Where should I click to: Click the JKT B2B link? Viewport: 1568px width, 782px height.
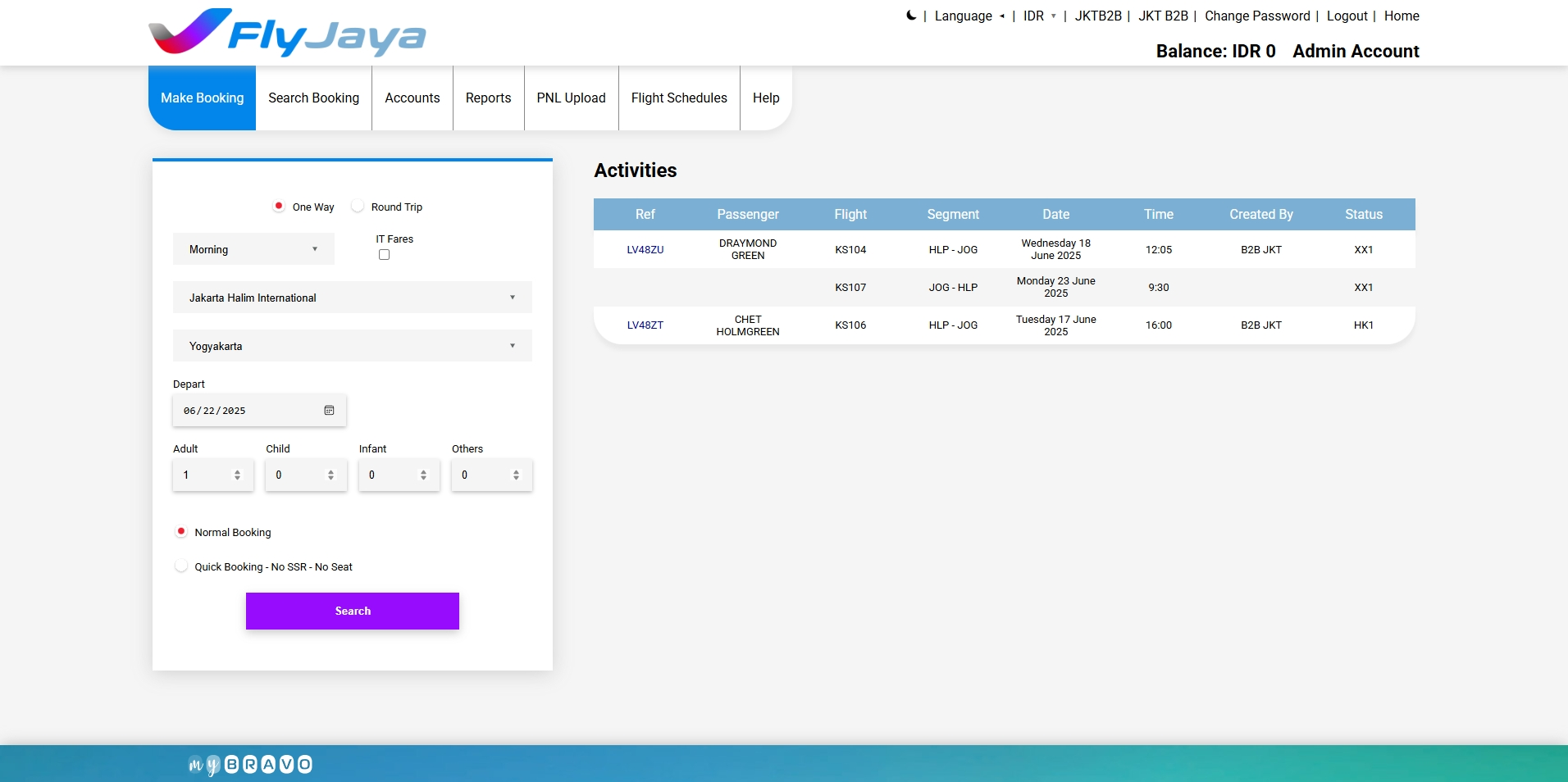[1163, 16]
